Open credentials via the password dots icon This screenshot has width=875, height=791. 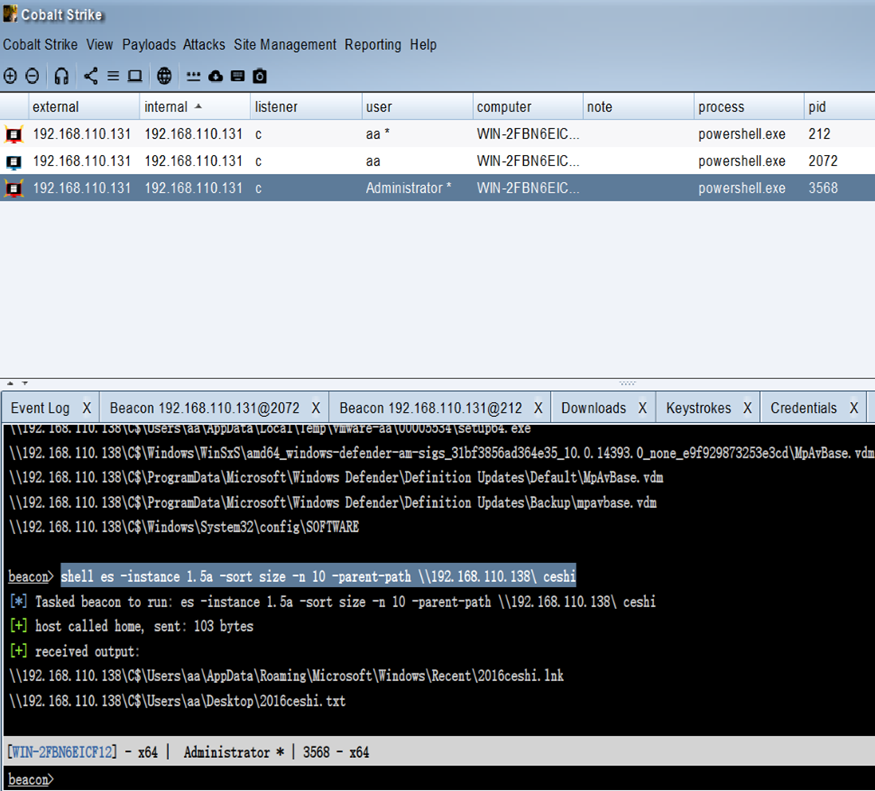[193, 76]
